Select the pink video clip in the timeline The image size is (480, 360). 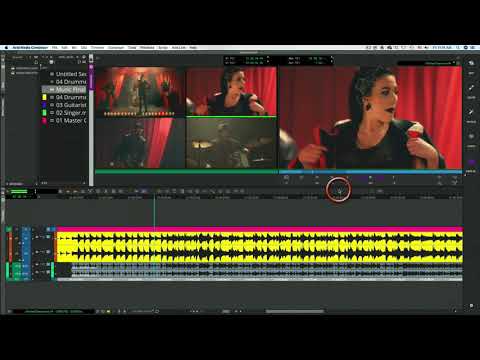pyautogui.click(x=259, y=229)
